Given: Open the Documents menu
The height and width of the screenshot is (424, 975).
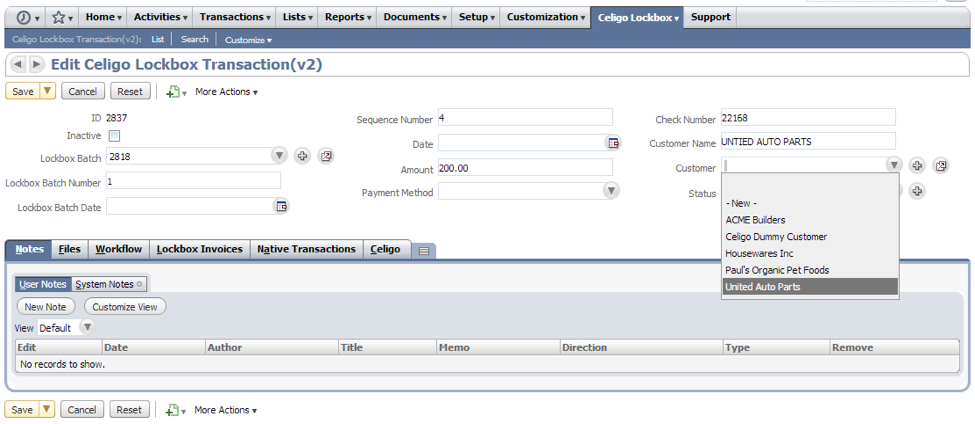Looking at the screenshot, I should coord(414,17).
